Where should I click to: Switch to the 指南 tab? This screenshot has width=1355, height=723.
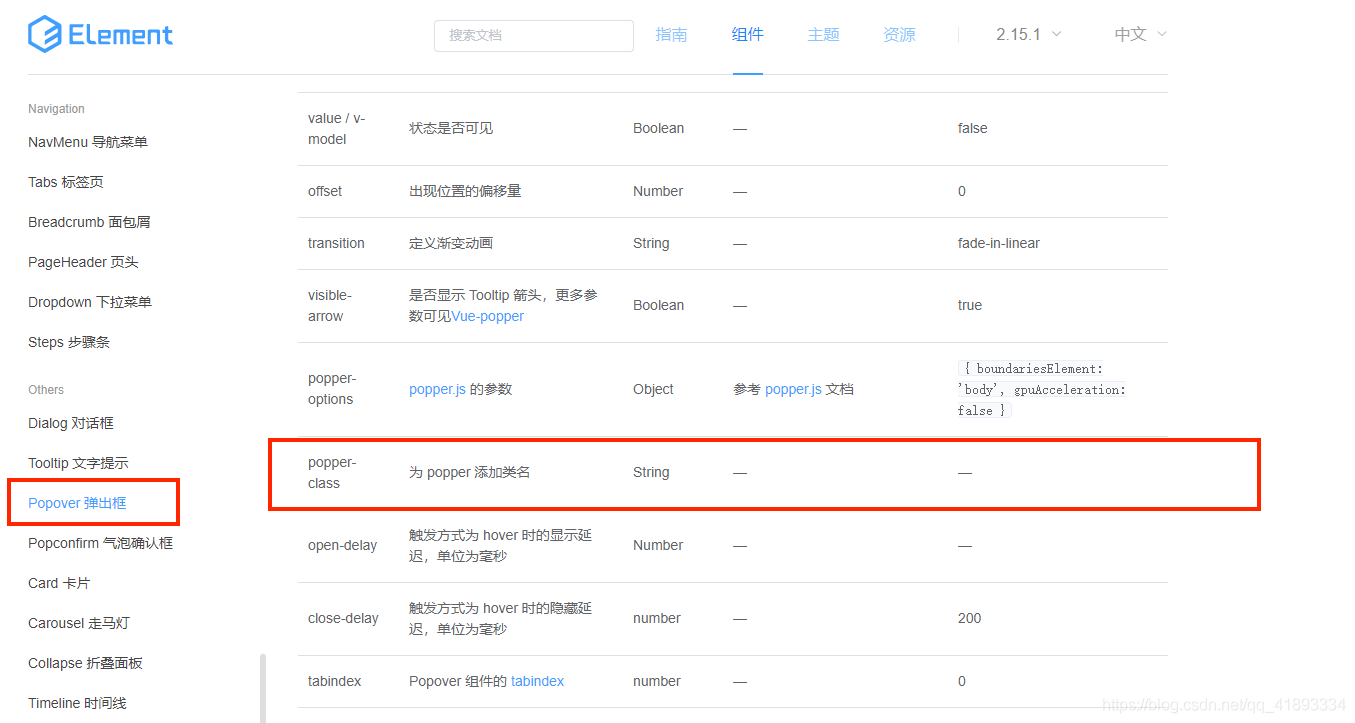(x=672, y=33)
